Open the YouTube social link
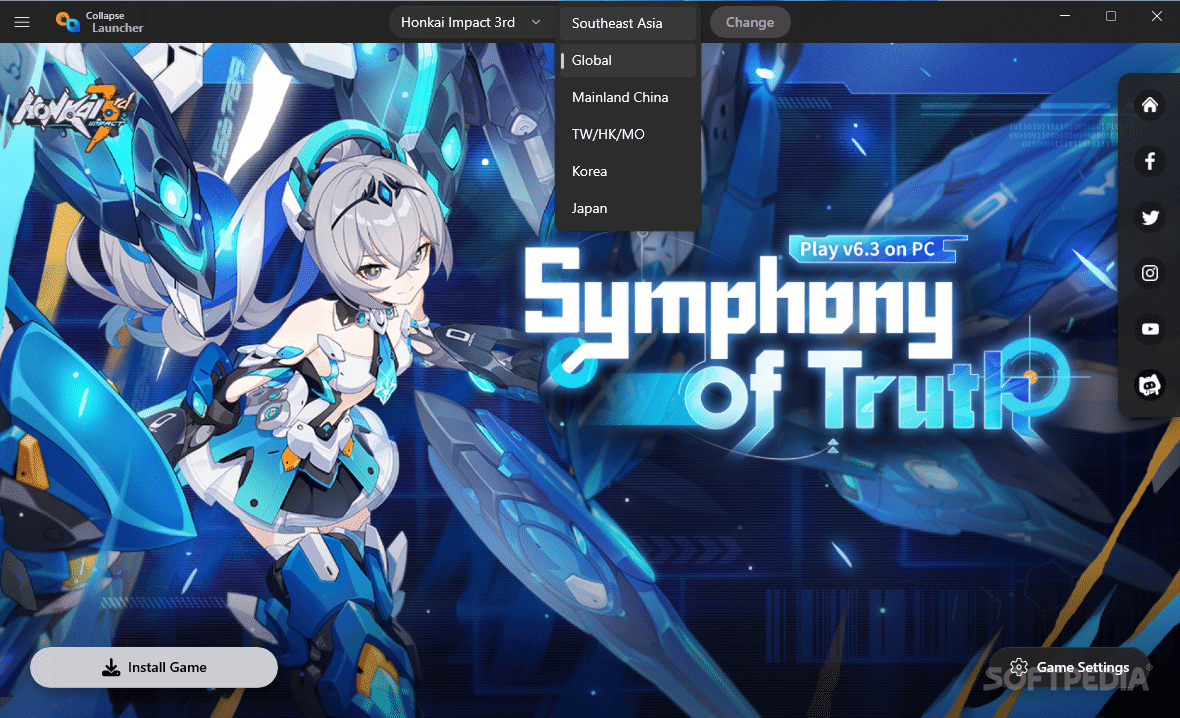 1149,329
